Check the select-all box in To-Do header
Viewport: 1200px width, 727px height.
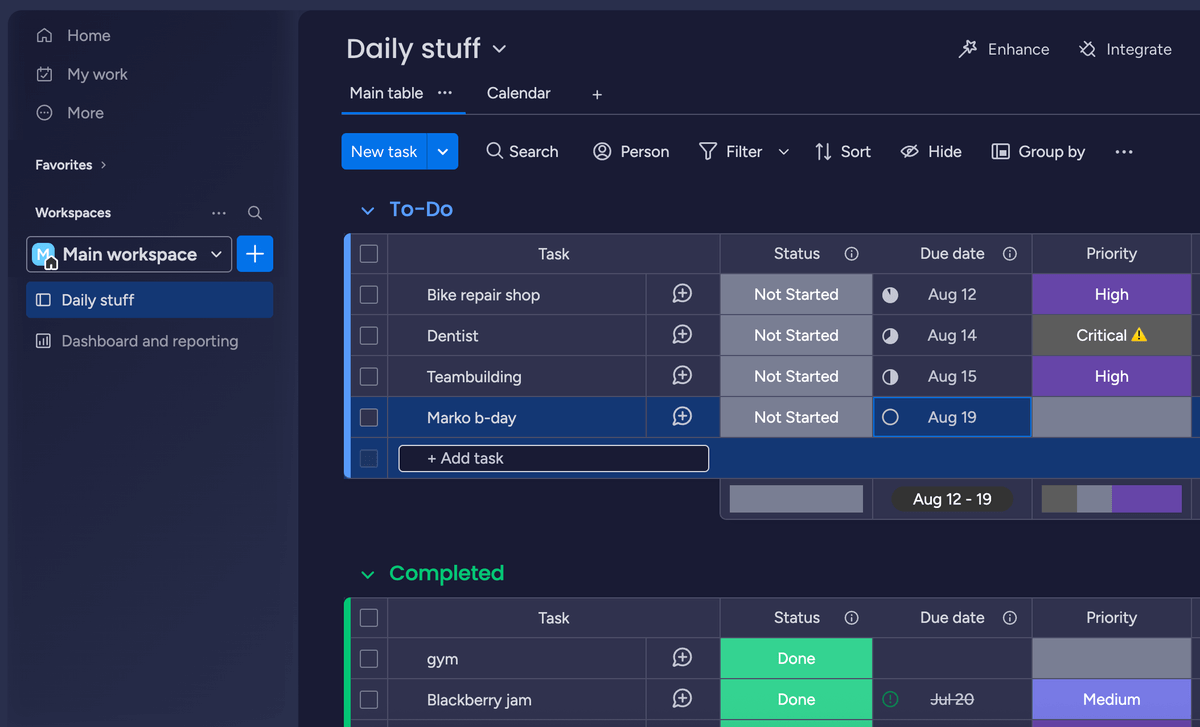[x=368, y=253]
